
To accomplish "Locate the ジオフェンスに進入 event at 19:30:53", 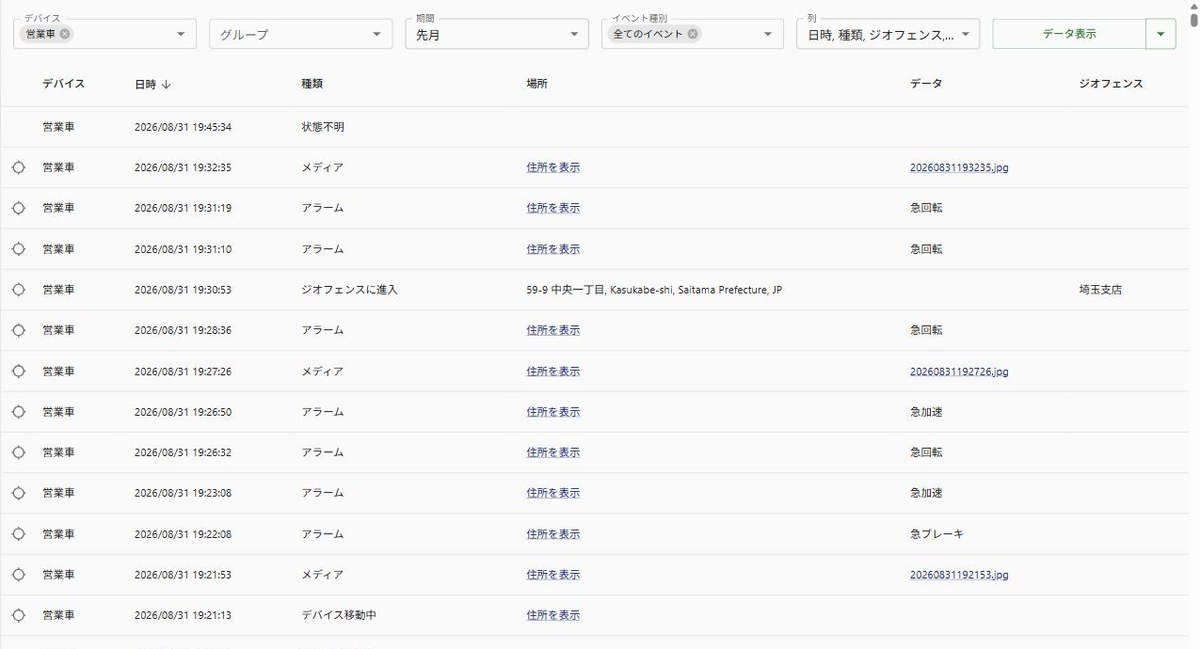I will point(18,290).
